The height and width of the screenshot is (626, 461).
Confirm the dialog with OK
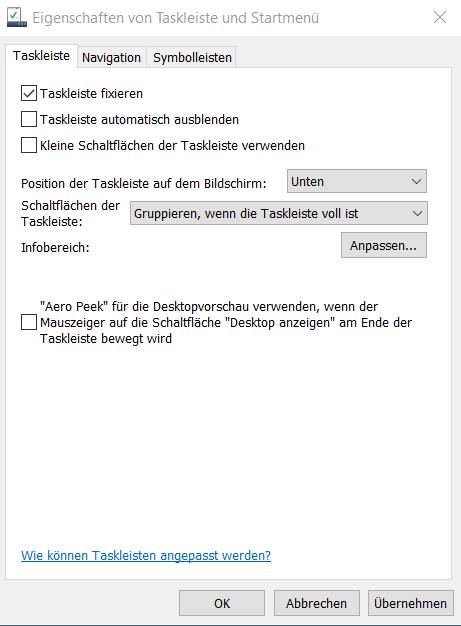pyautogui.click(x=222, y=603)
